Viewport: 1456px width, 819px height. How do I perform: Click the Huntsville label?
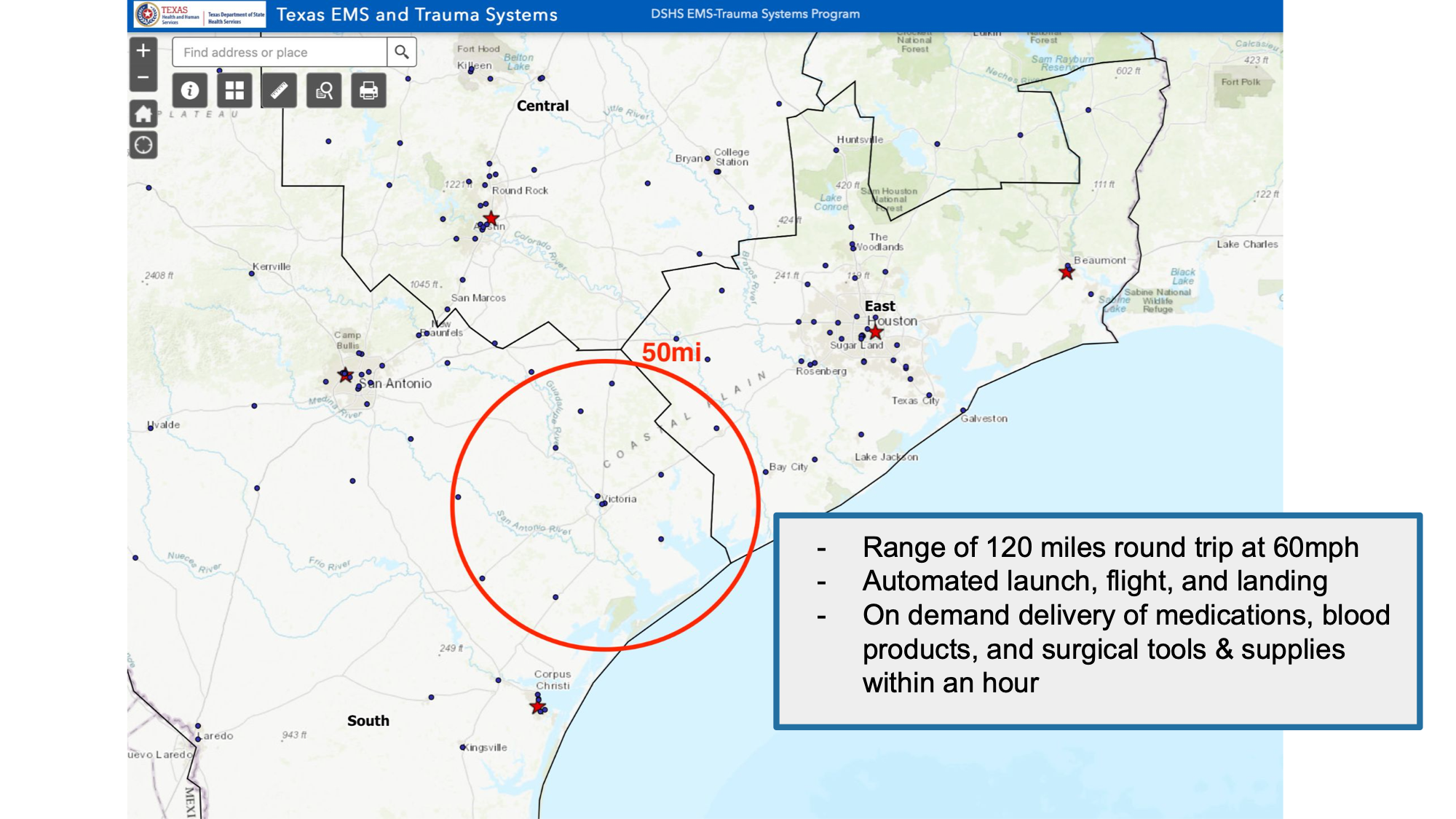click(860, 140)
